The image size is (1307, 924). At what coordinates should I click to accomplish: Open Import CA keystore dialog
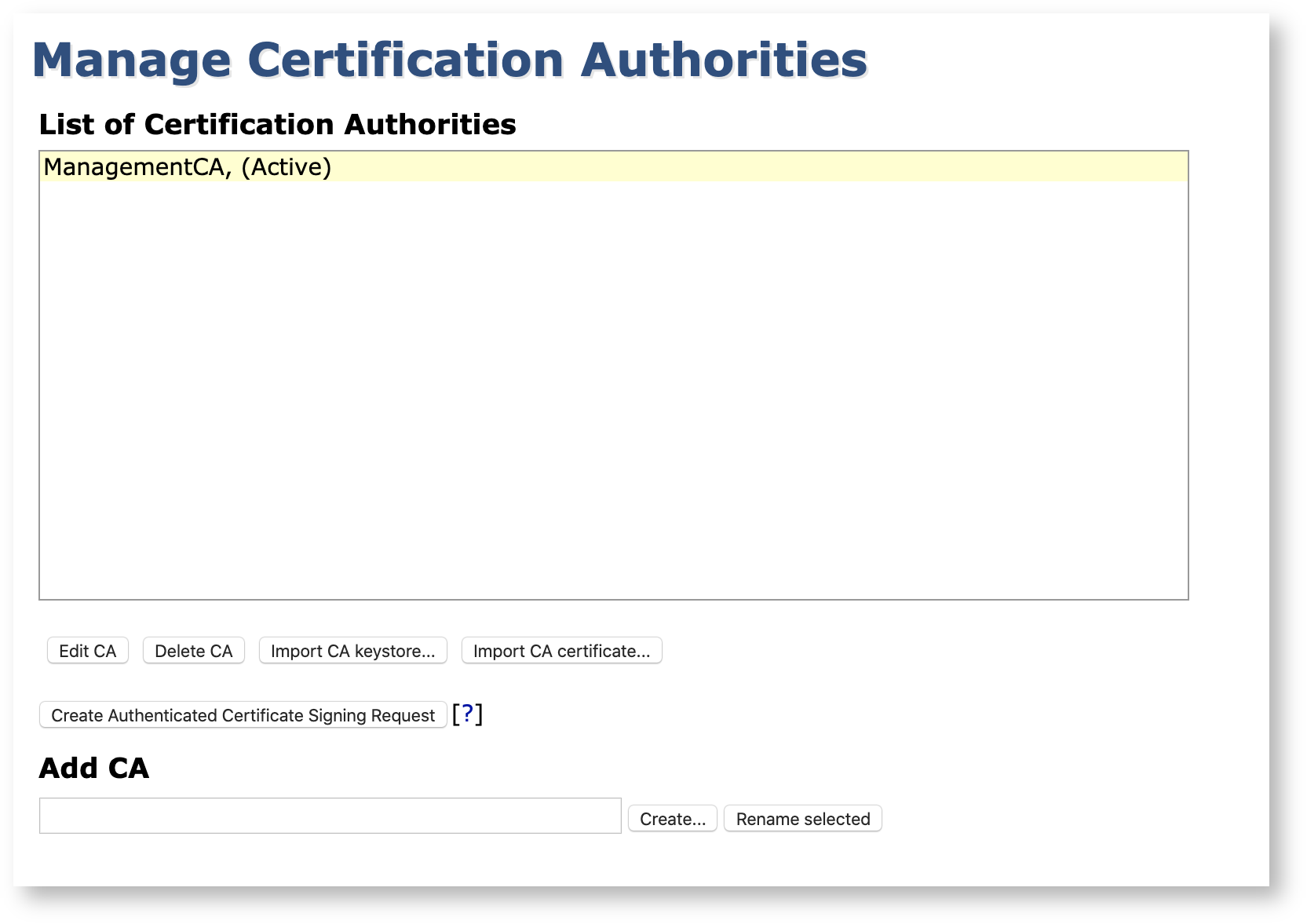coord(352,651)
